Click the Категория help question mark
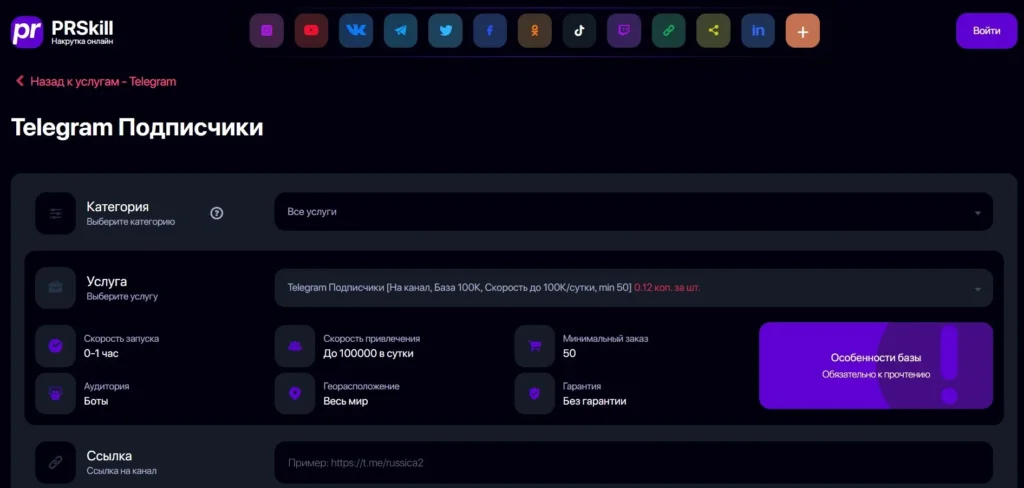This screenshot has width=1024, height=488. tap(217, 213)
